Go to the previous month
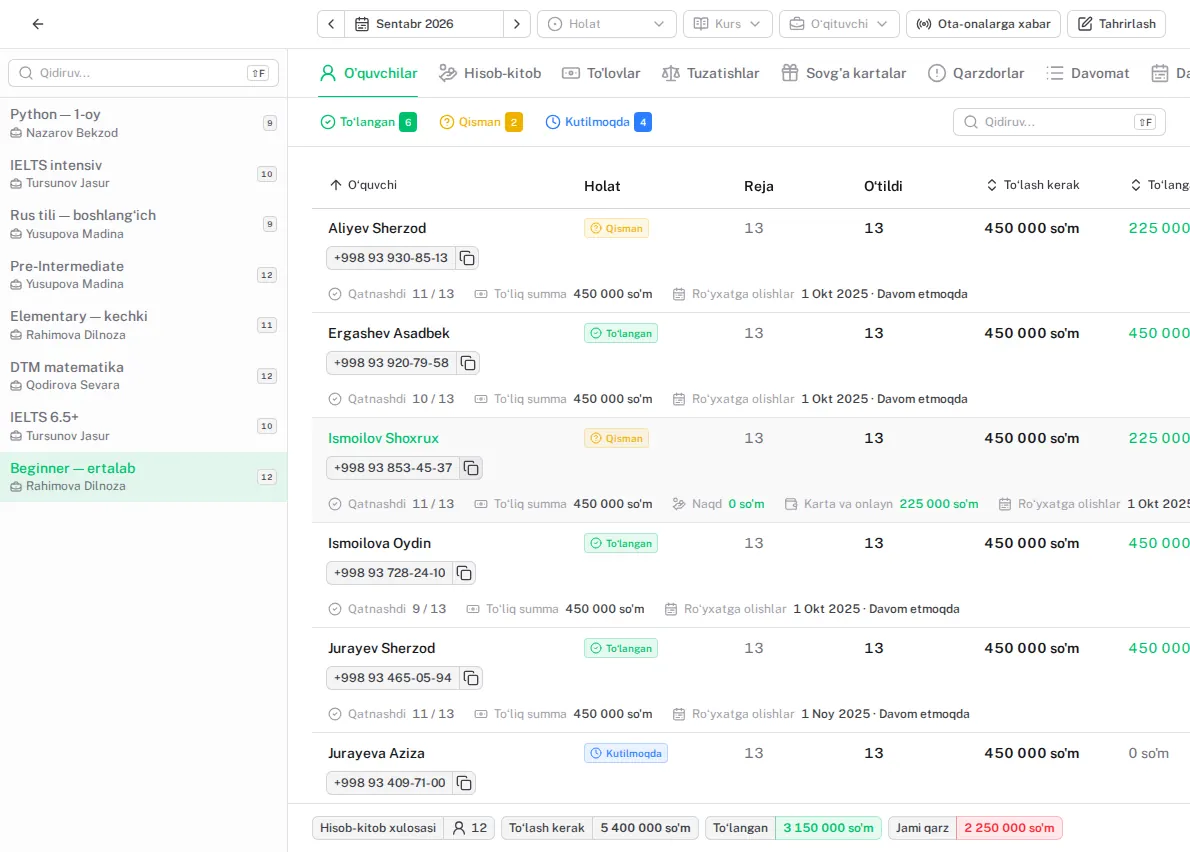Viewport: 1190px width, 852px height. (331, 24)
